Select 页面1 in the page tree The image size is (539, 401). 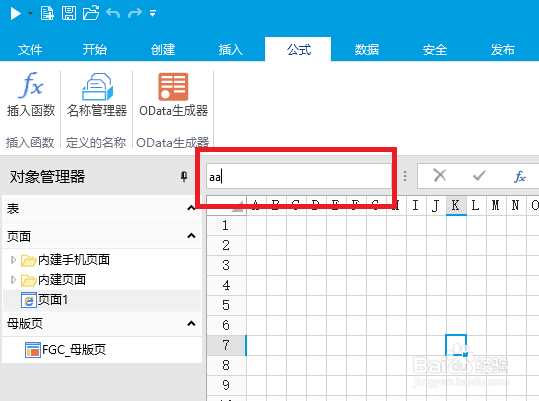click(45, 300)
